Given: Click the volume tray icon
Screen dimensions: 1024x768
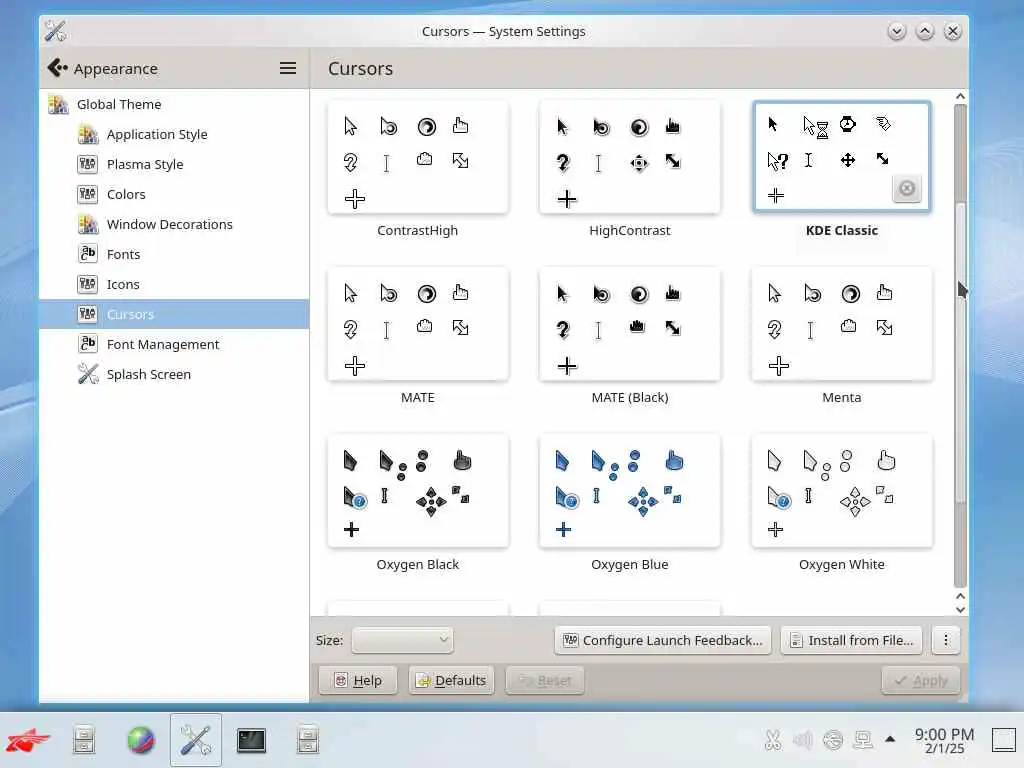Looking at the screenshot, I should [803, 740].
